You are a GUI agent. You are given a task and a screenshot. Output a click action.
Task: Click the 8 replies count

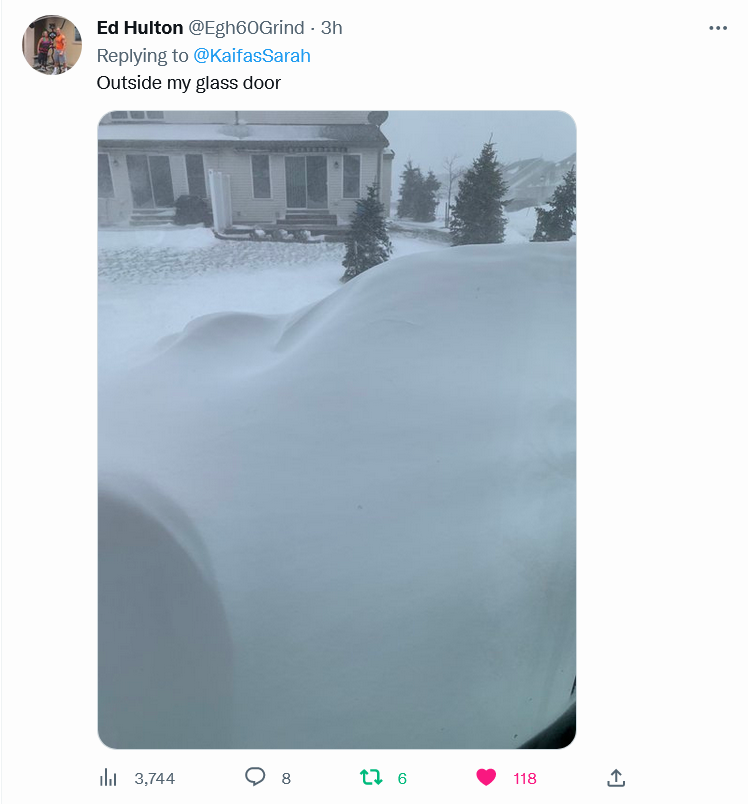[x=286, y=778]
